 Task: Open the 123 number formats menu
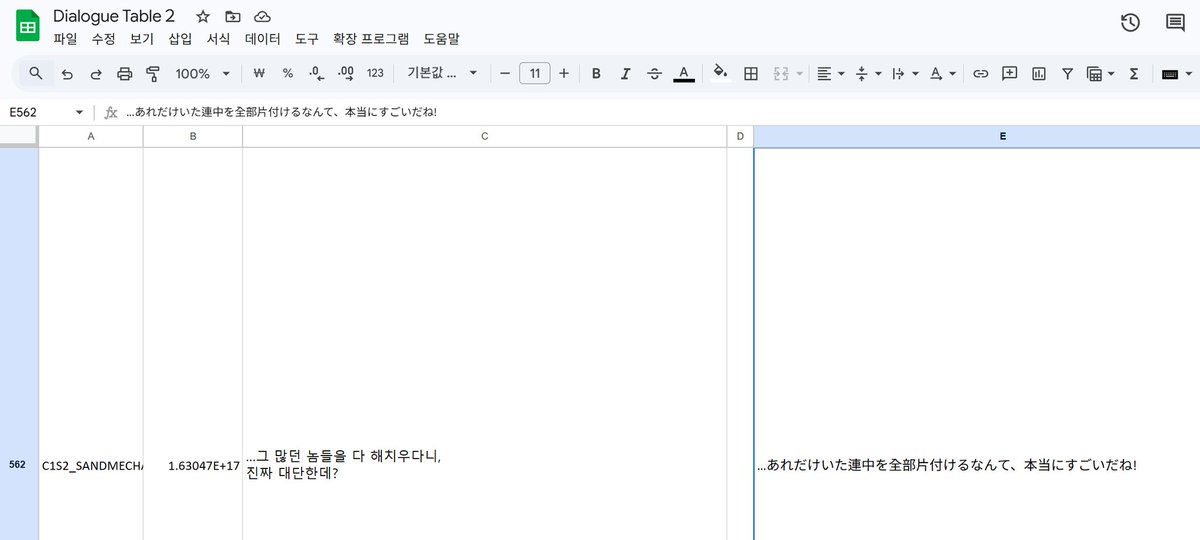[375, 73]
